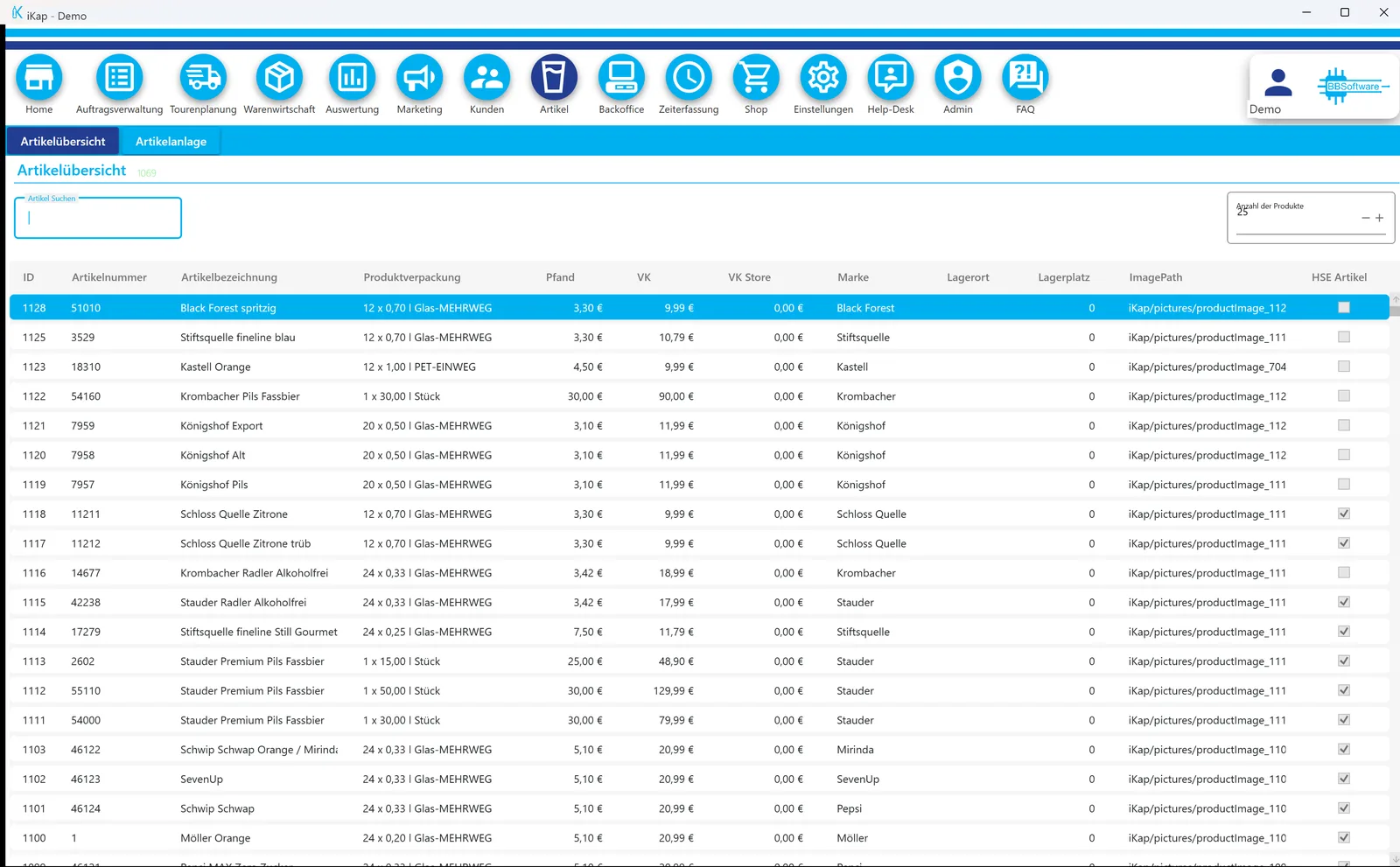Sort table by Marke column header
1400x867 pixels.
853,277
